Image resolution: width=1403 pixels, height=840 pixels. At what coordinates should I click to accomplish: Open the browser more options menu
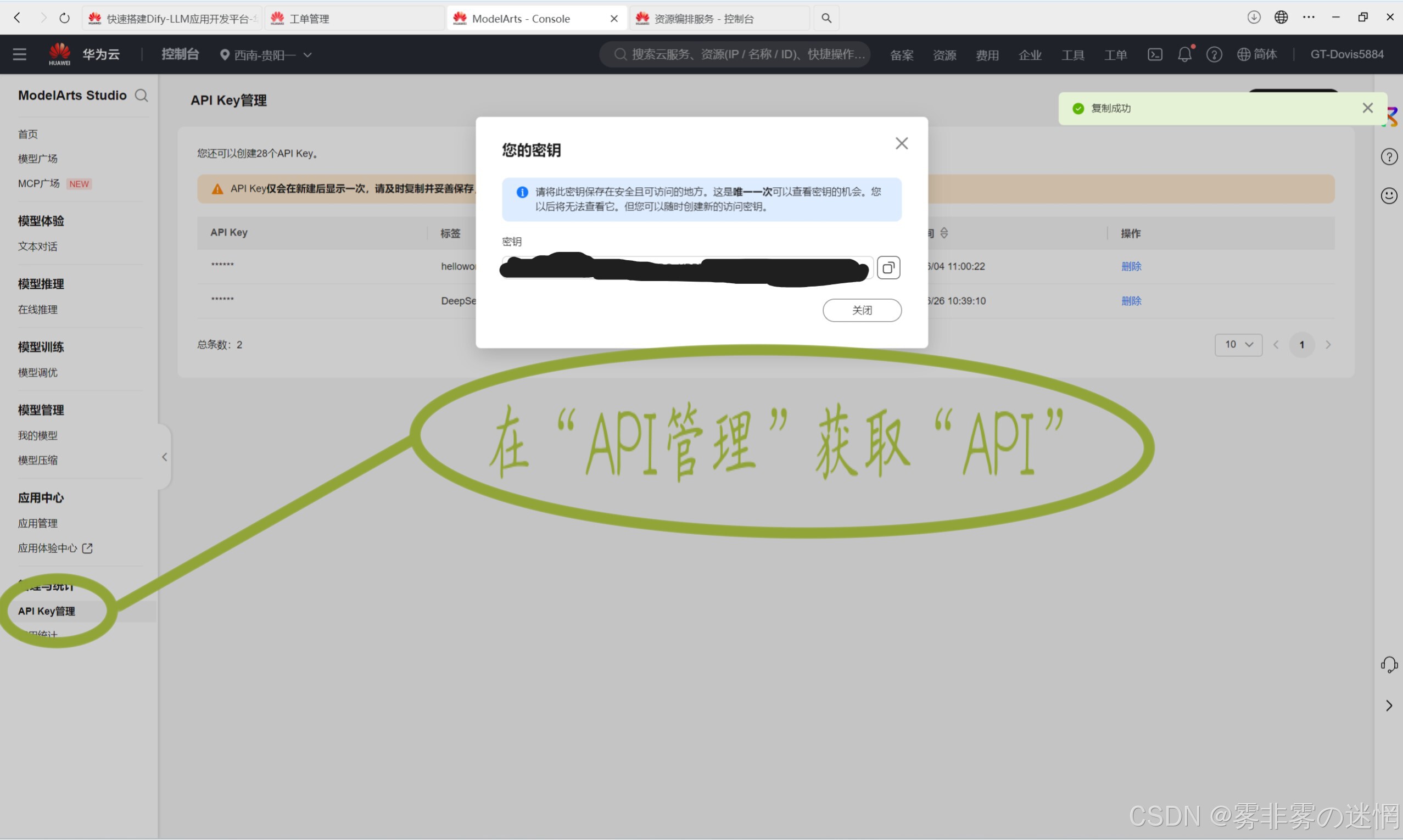point(1309,17)
